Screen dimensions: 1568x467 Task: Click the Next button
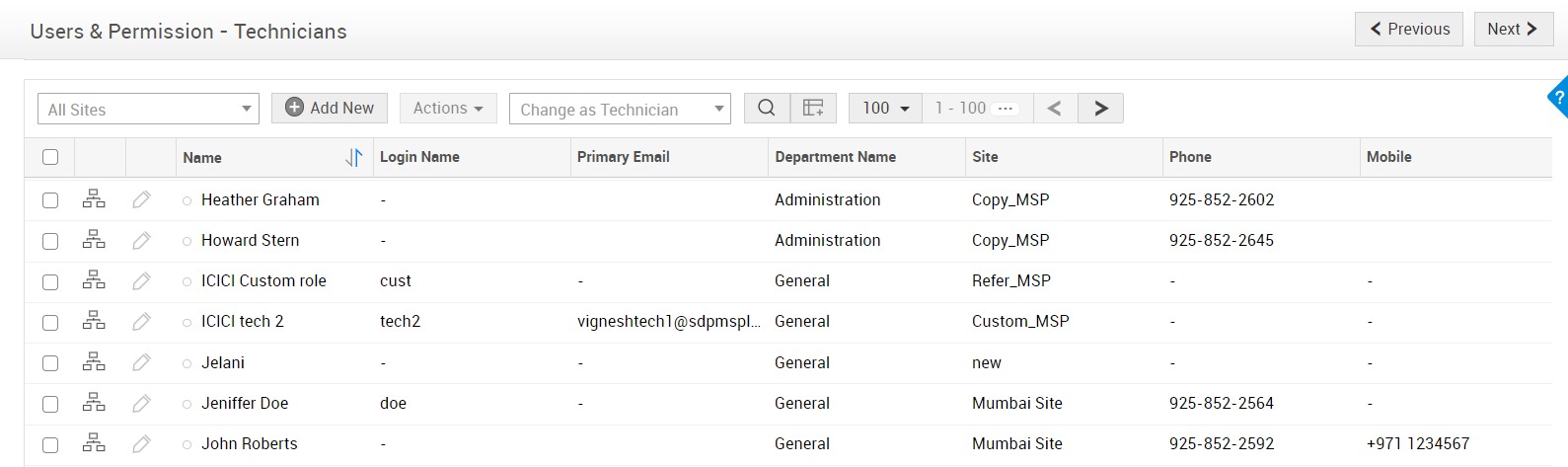pos(1513,29)
